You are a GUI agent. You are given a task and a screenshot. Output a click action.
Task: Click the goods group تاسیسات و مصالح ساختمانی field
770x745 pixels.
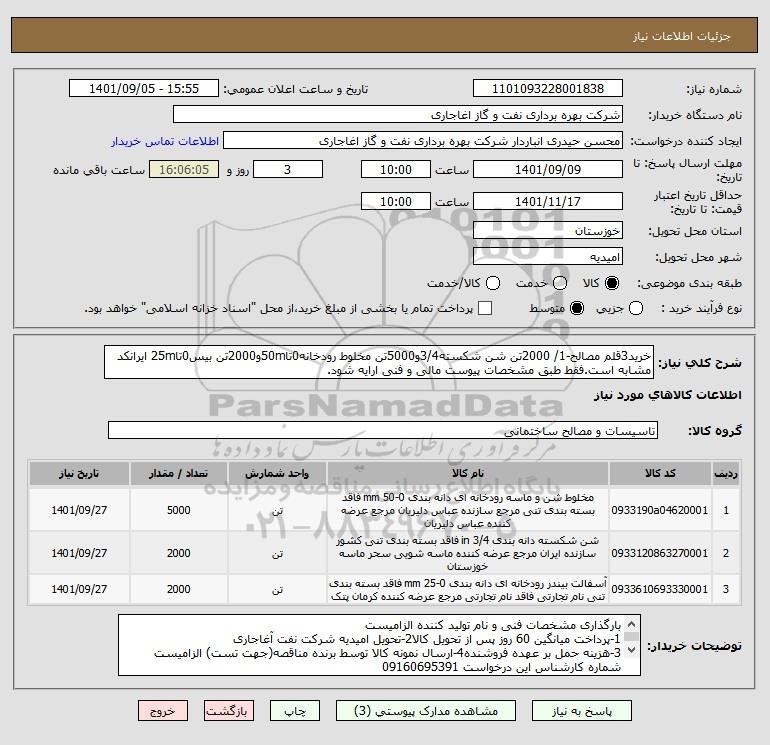(x=383, y=431)
